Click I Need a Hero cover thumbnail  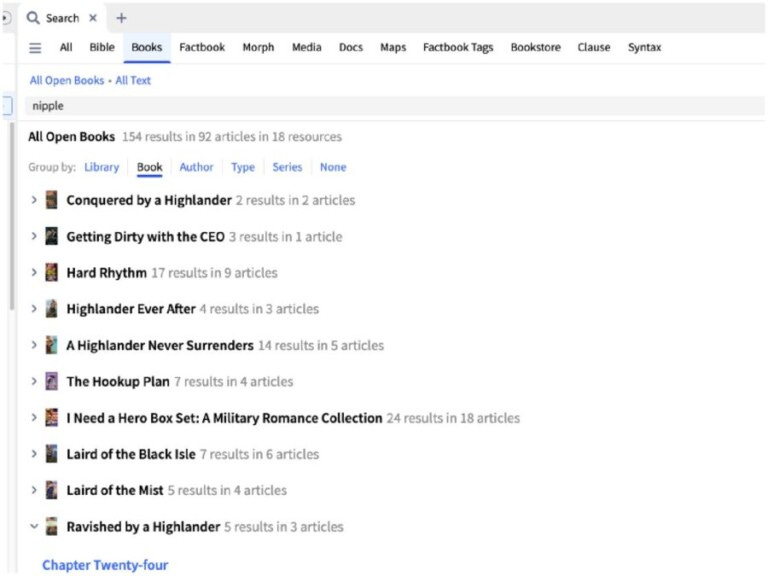coord(51,417)
